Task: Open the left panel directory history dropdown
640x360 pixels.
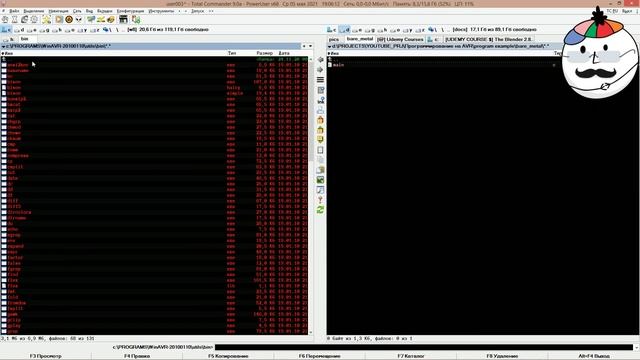Action: click(311, 46)
